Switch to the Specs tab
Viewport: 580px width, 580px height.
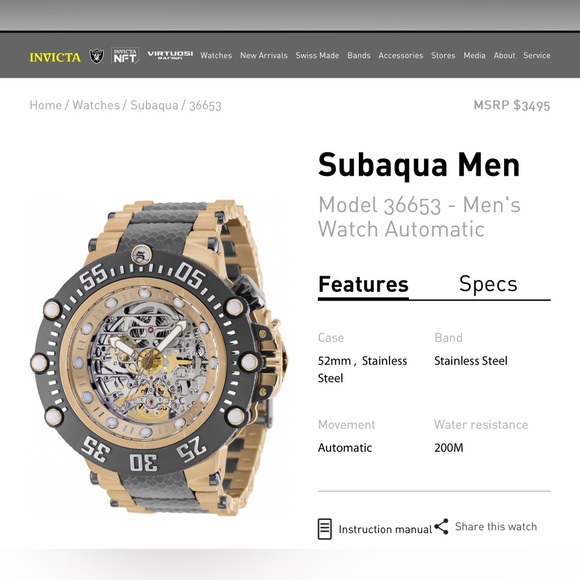pyautogui.click(x=488, y=284)
